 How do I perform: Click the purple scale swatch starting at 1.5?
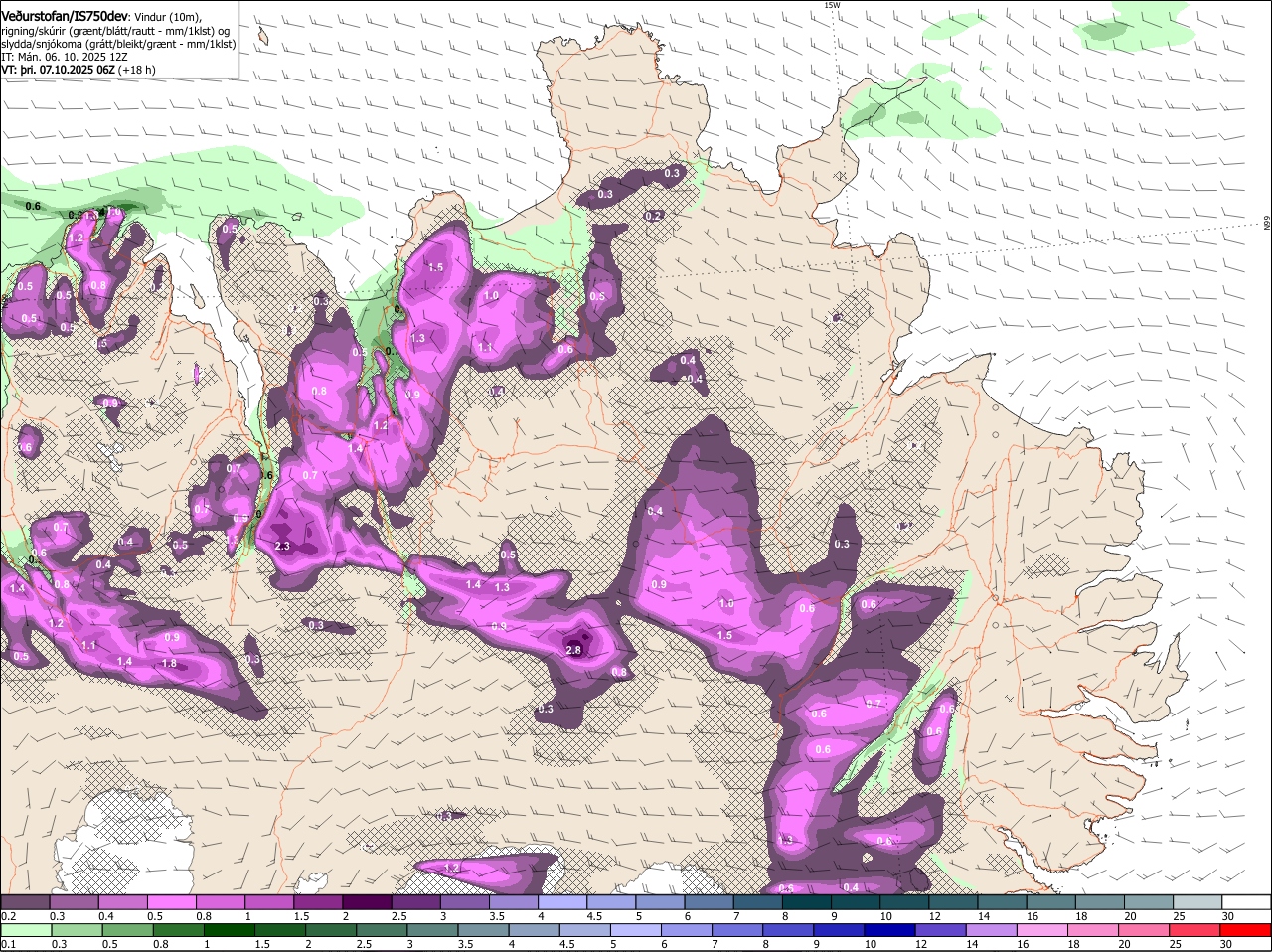coord(317,902)
